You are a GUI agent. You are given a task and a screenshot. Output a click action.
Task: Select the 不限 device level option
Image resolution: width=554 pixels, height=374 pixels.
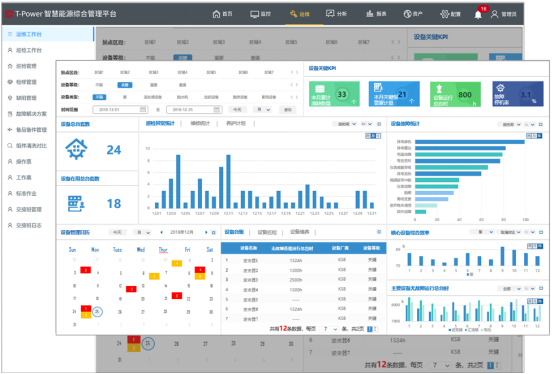tap(99, 85)
